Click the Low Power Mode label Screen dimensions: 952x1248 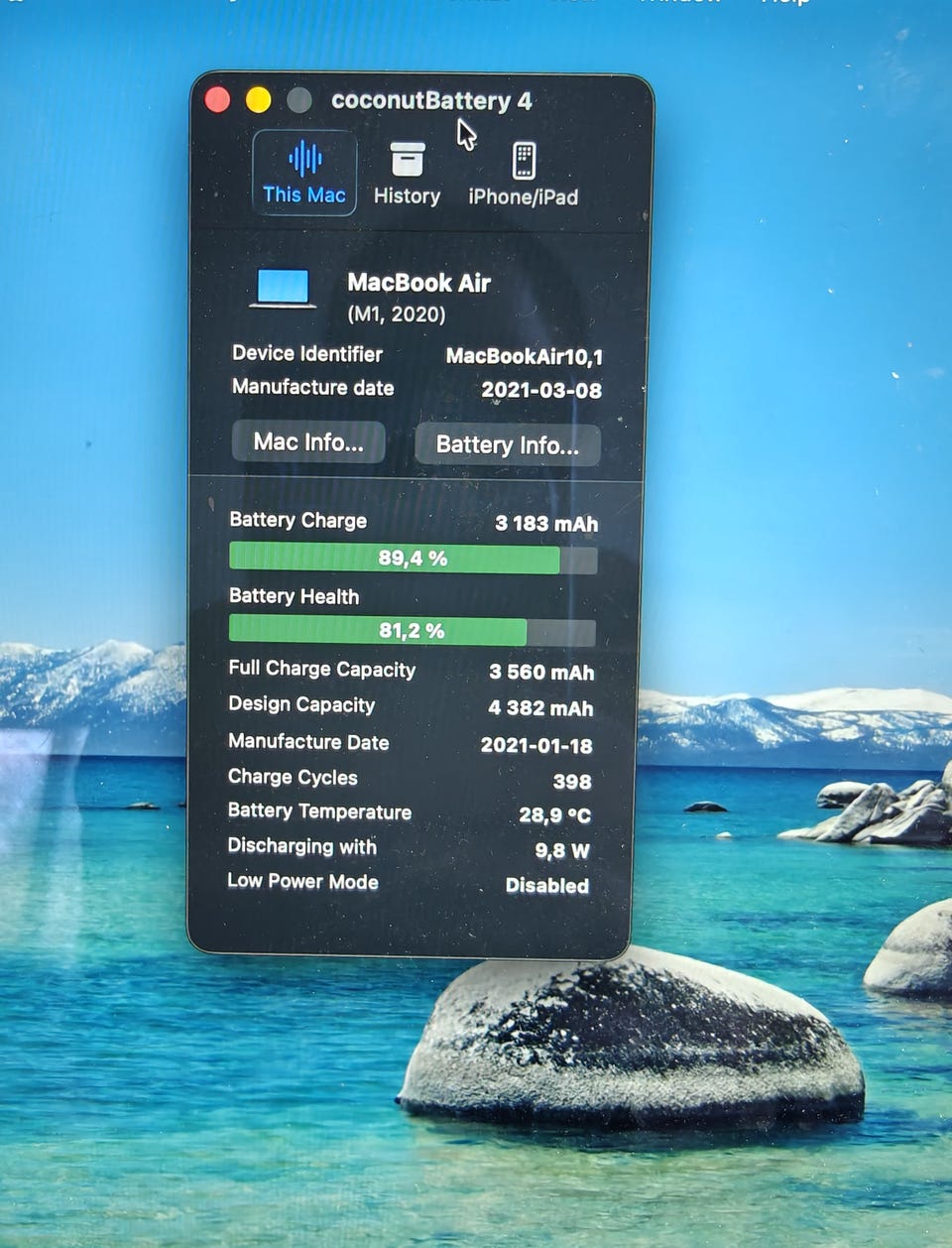click(x=302, y=881)
